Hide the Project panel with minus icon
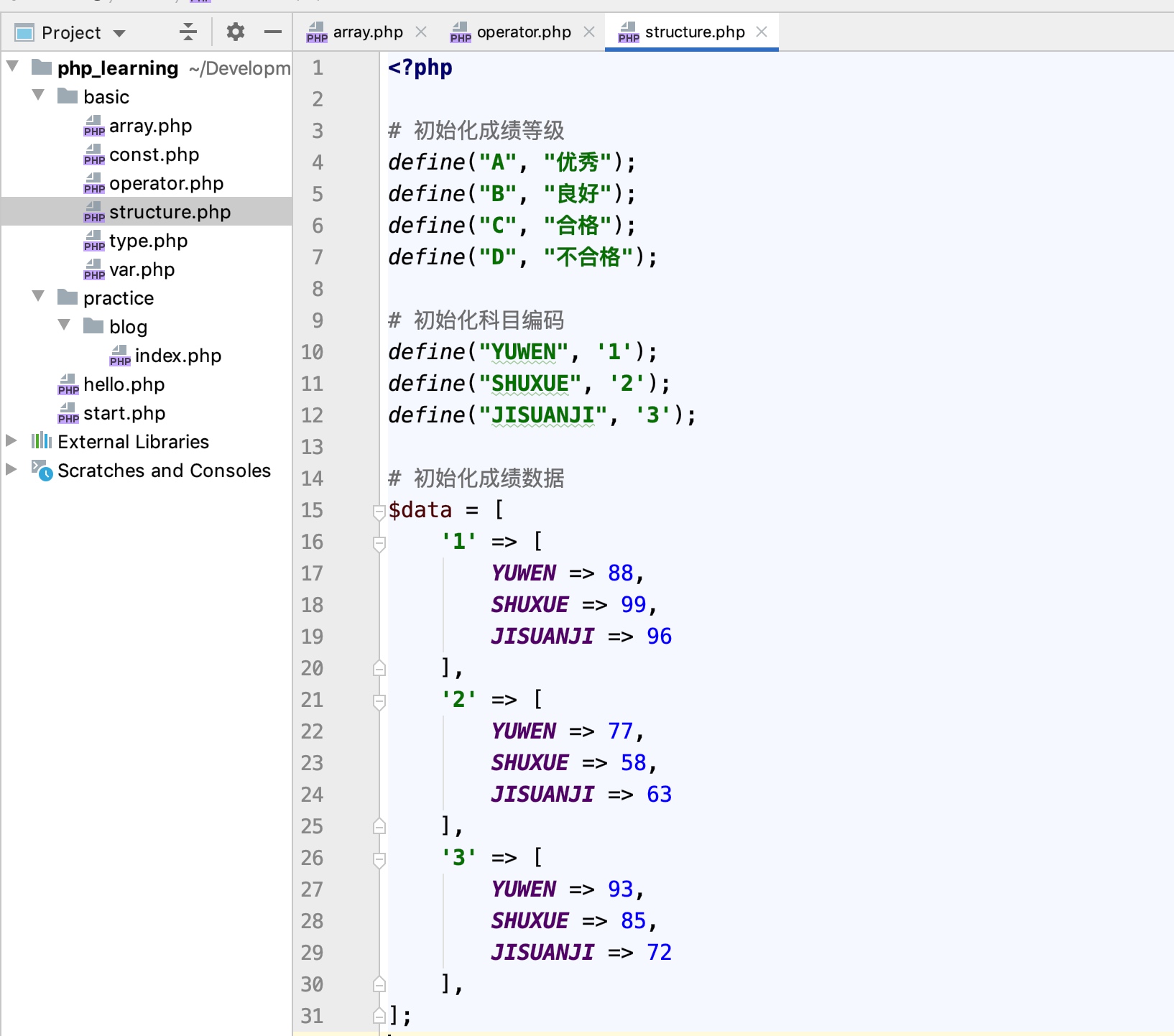Screen dimensions: 1174x1036 [272, 32]
